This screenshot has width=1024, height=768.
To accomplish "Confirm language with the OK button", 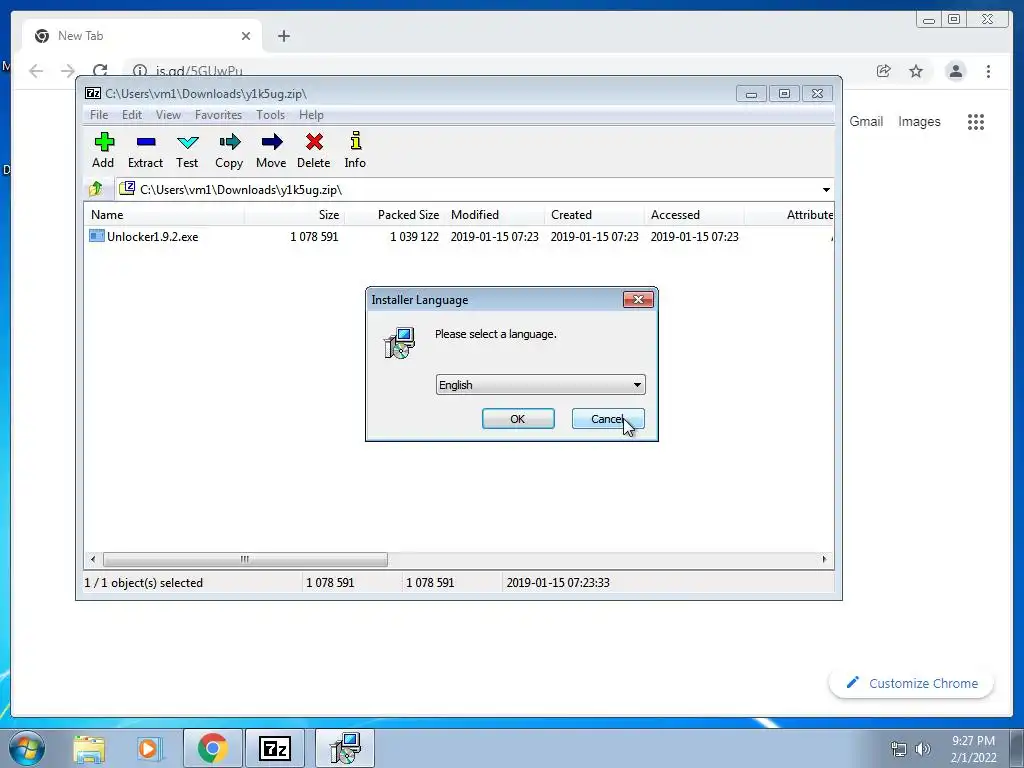I will [518, 419].
